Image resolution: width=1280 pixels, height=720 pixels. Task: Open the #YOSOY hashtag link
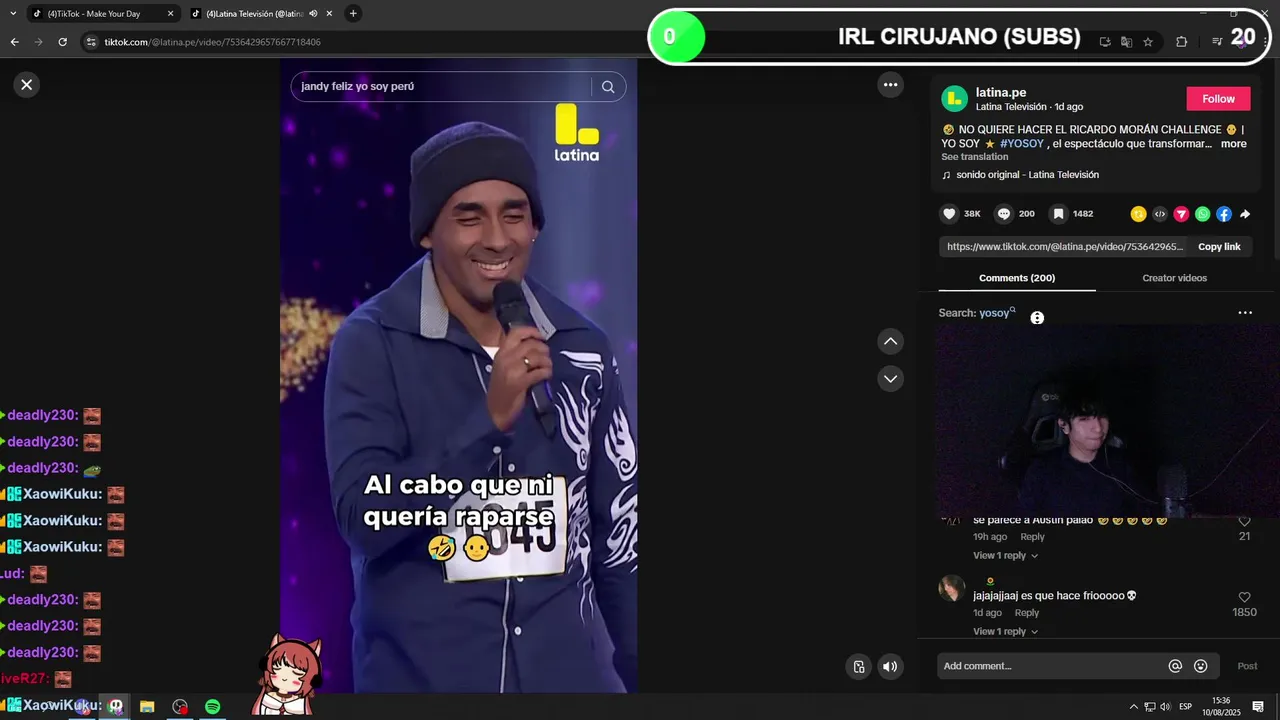pos(1021,144)
